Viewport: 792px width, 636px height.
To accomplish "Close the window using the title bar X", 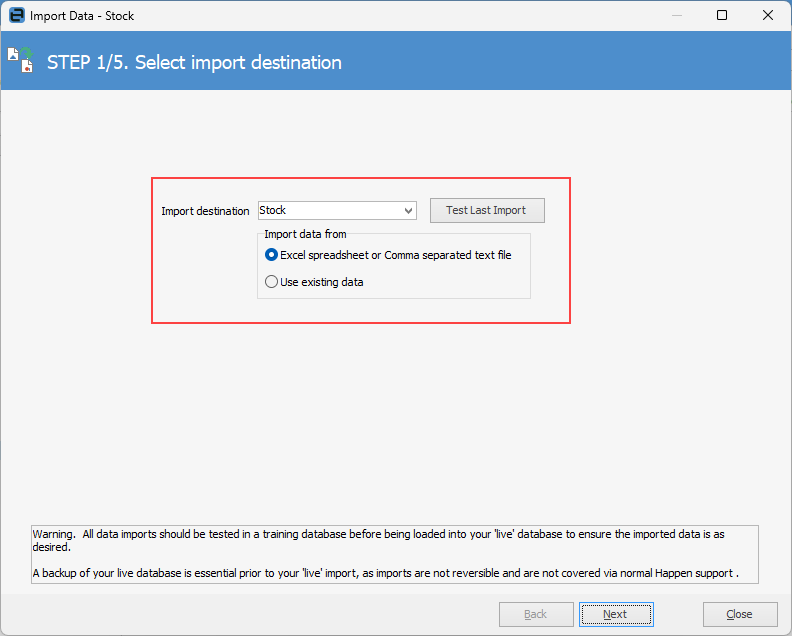I will pos(767,16).
